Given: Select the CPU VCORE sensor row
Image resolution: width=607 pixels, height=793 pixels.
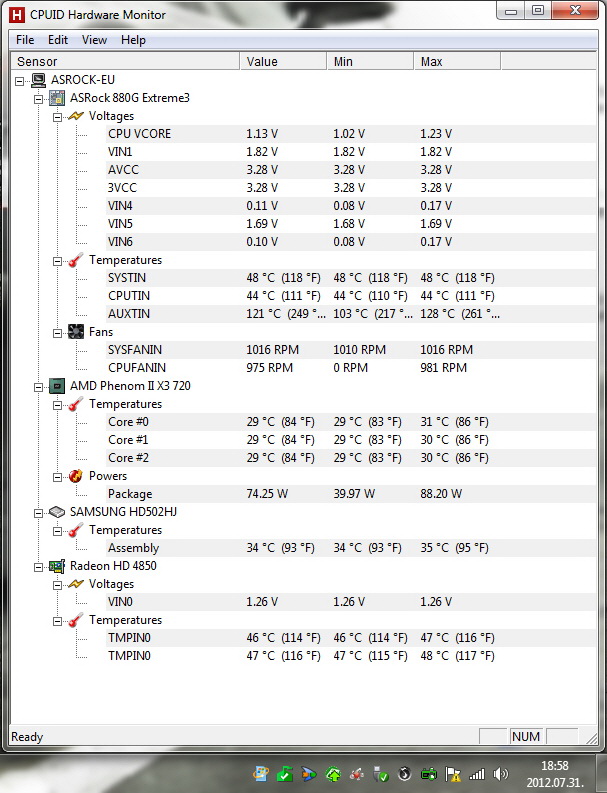Looking at the screenshot, I should pyautogui.click(x=139, y=134).
